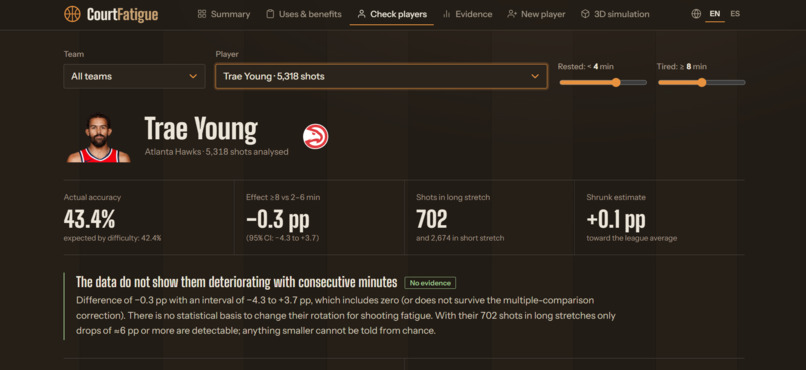Click the 43.4% actual accuracy value
Image resolution: width=806 pixels, height=370 pixels.
[x=89, y=219]
